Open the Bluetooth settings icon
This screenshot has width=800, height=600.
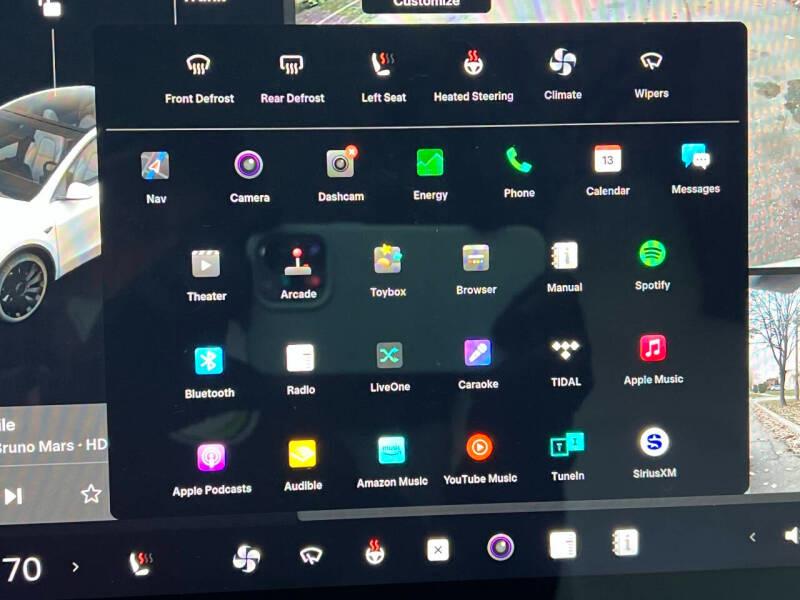(209, 361)
